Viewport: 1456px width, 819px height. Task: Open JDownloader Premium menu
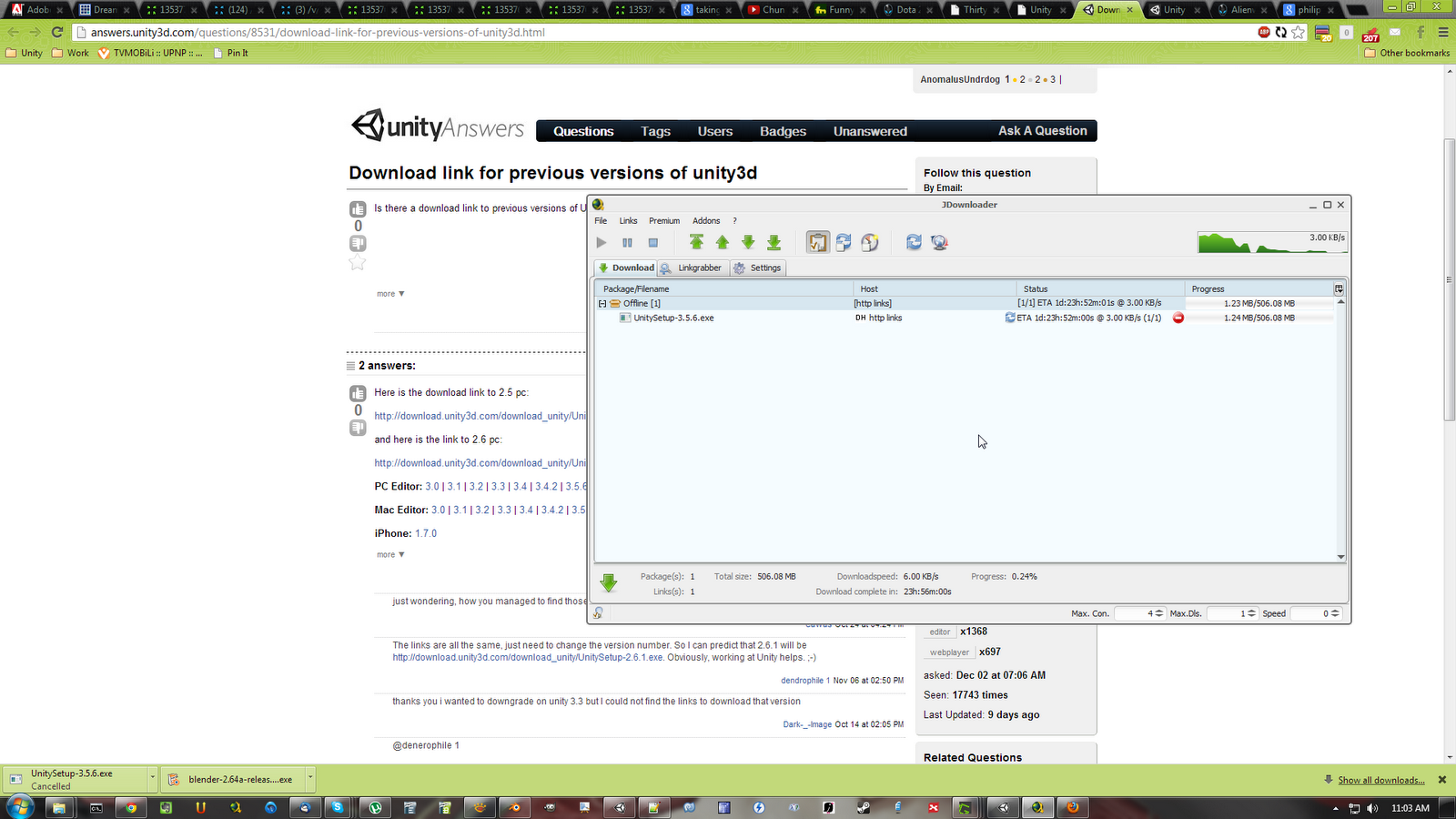664,221
